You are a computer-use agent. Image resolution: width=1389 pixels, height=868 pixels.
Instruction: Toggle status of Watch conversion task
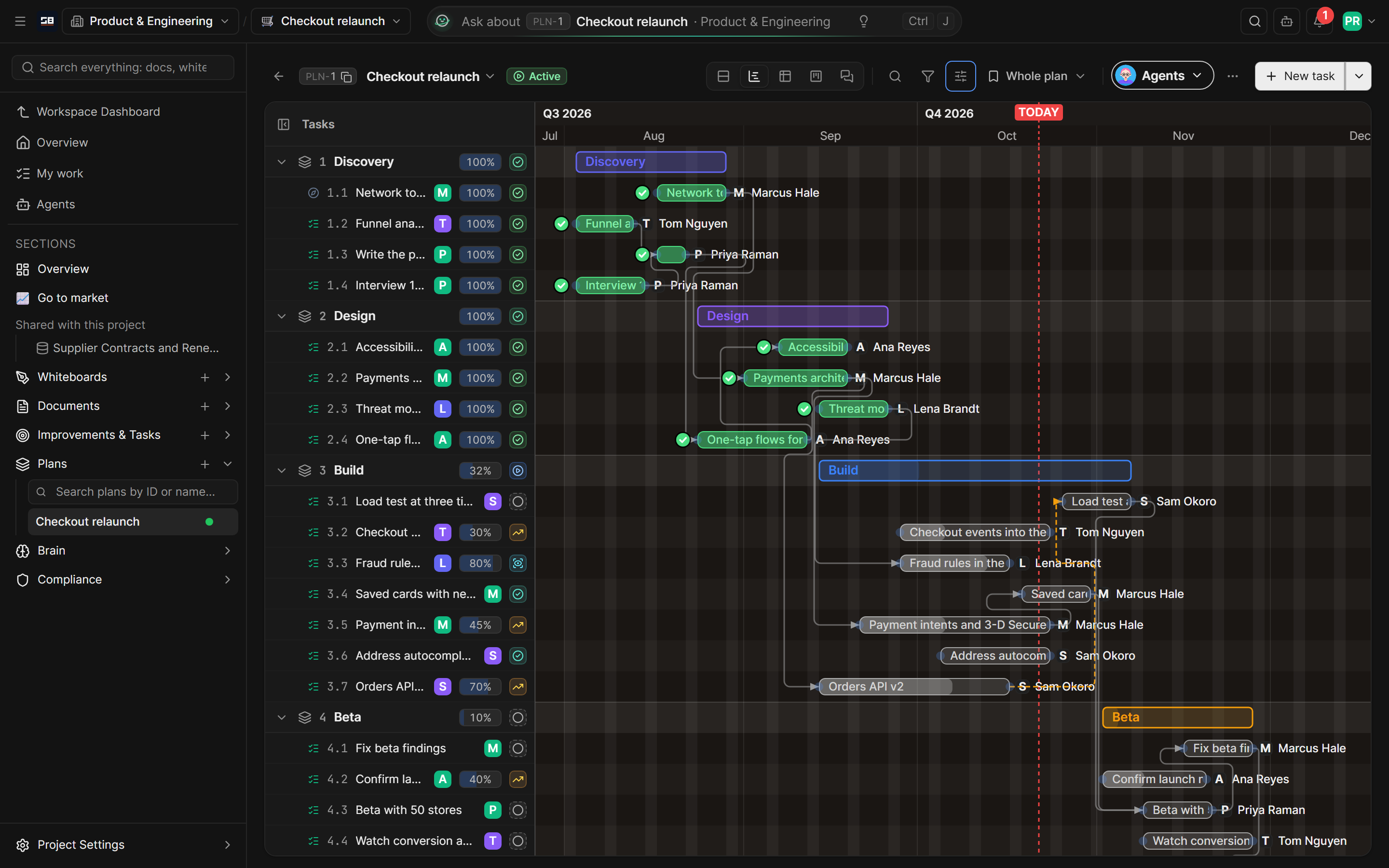point(517,841)
